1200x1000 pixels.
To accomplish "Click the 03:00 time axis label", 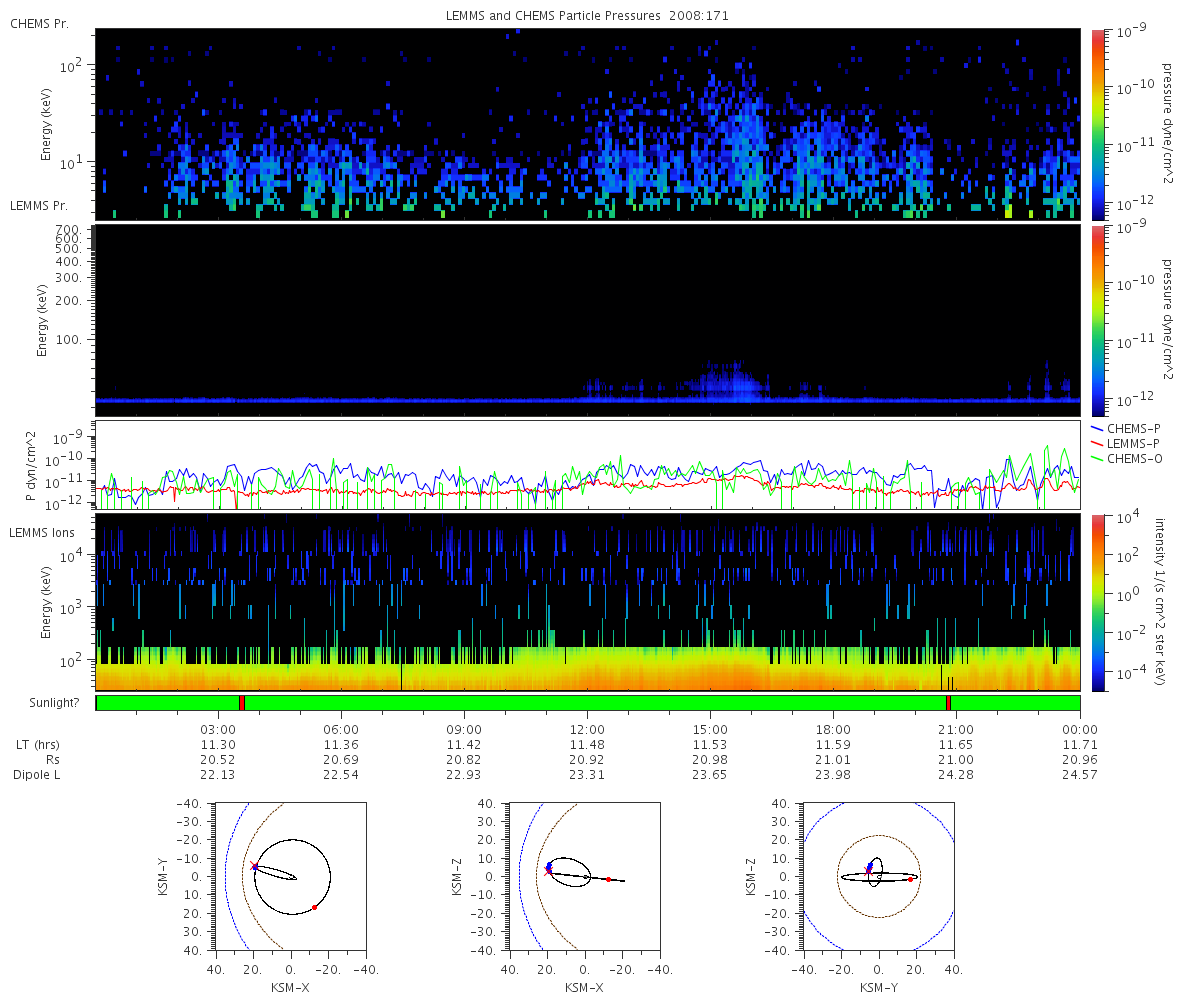I will (218, 730).
